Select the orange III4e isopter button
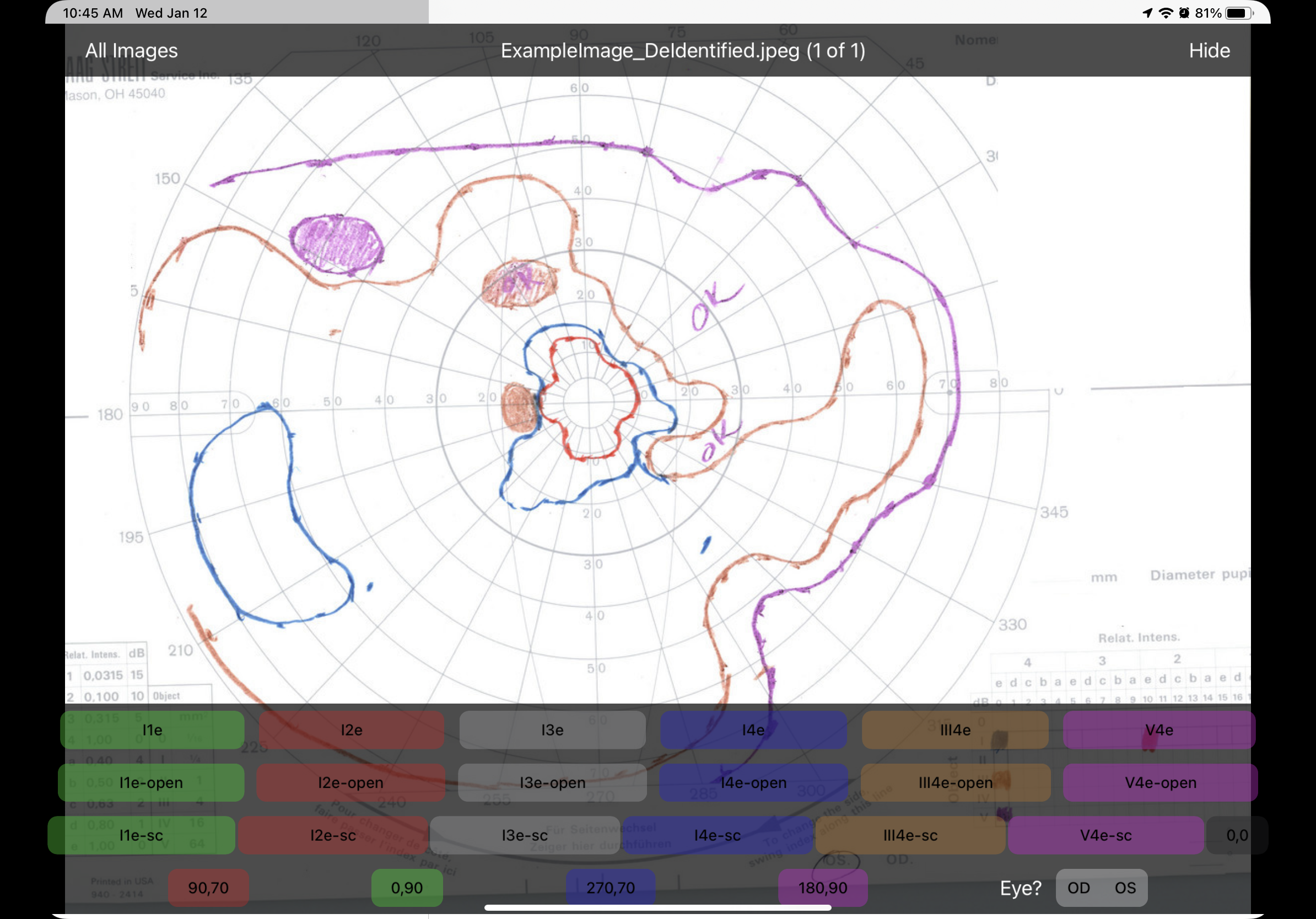 pos(955,730)
